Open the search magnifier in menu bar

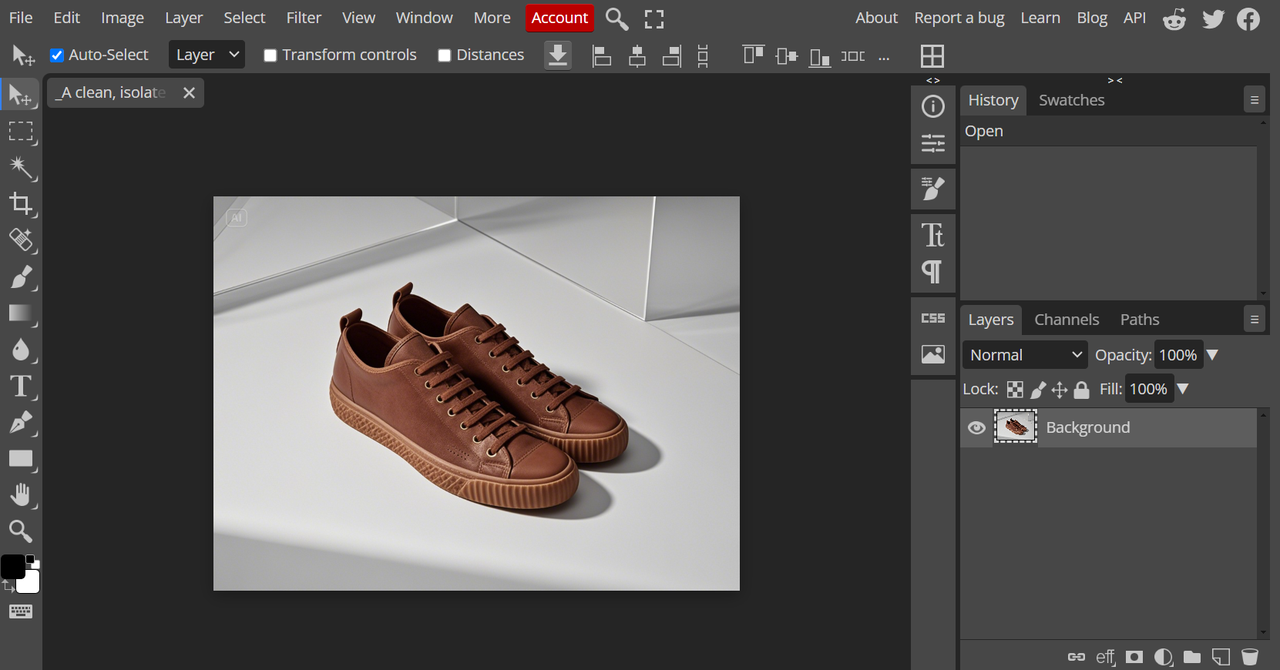(617, 18)
